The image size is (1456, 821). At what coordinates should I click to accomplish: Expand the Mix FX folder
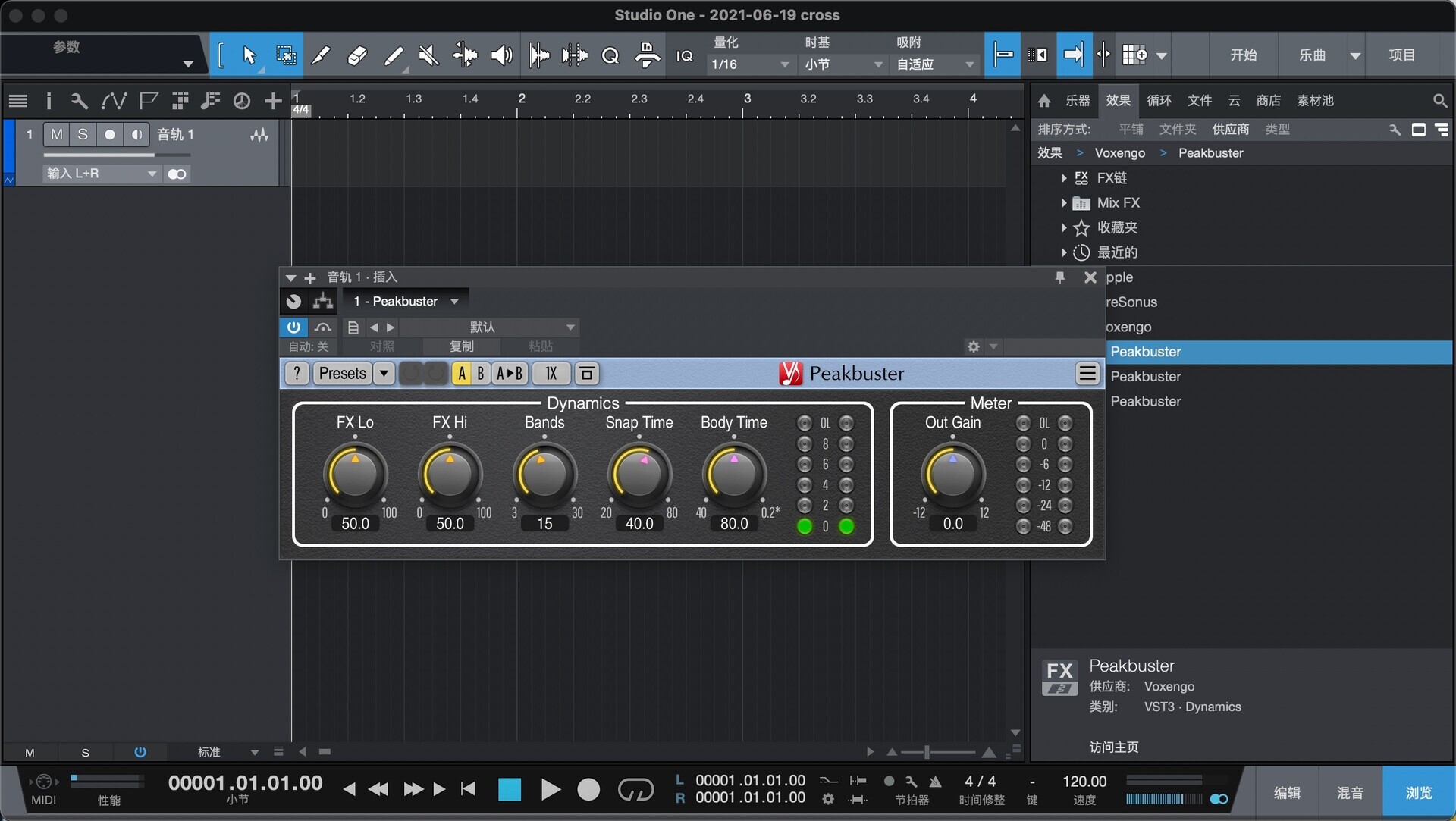(x=1064, y=203)
